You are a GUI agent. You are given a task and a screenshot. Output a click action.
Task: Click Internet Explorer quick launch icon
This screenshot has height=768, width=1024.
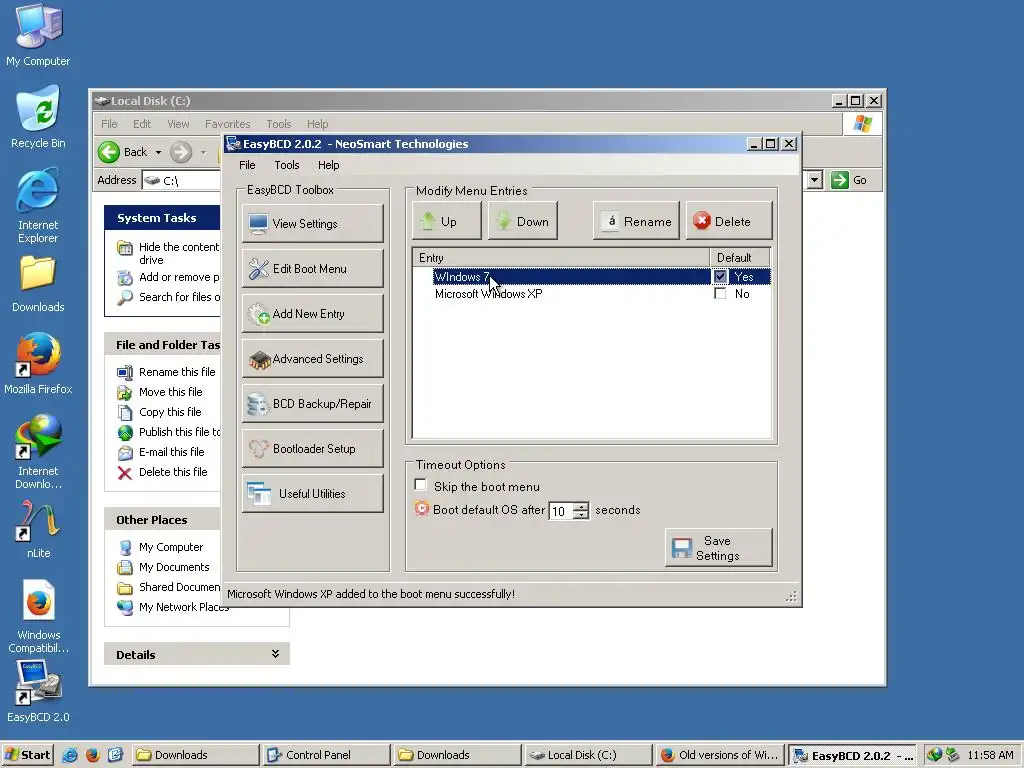tap(70, 755)
